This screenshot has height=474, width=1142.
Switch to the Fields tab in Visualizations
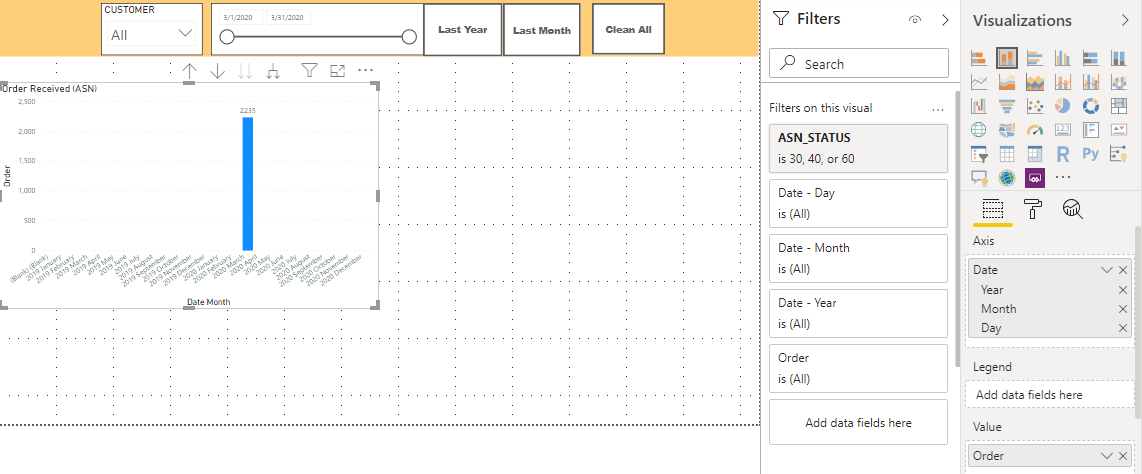point(993,210)
